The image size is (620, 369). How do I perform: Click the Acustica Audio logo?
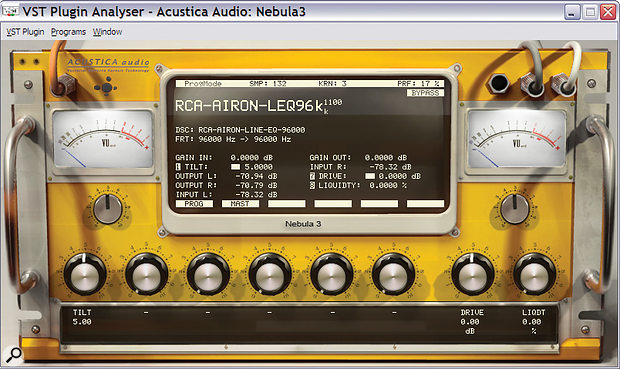pos(108,65)
